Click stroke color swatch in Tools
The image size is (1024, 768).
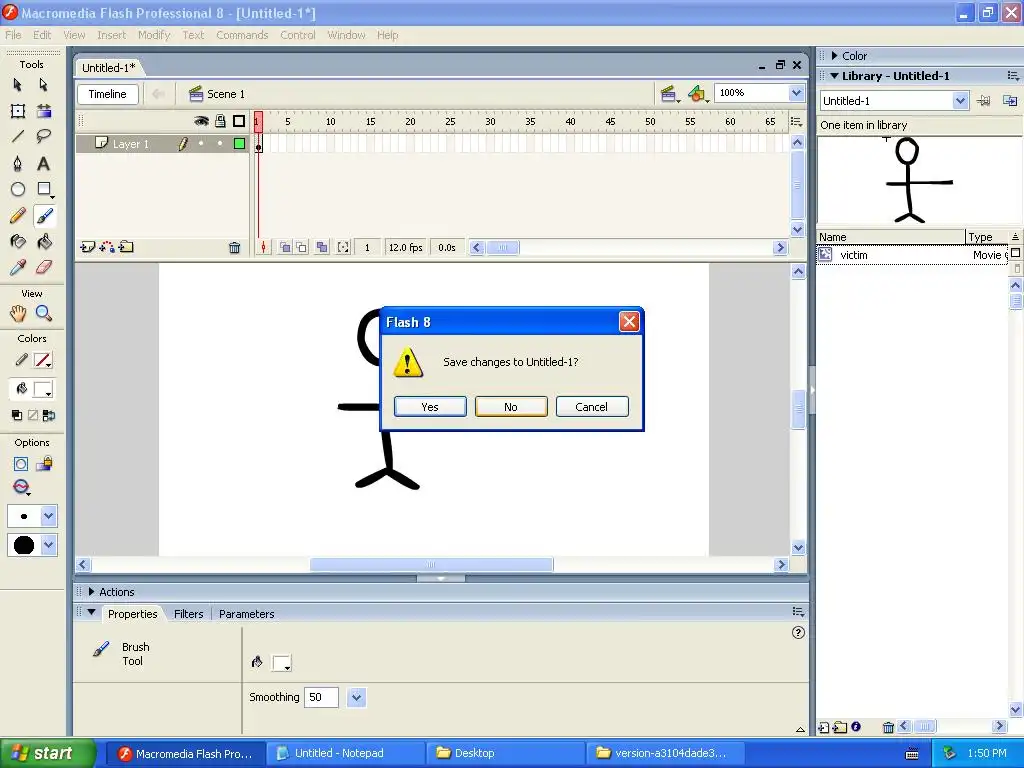[43, 360]
